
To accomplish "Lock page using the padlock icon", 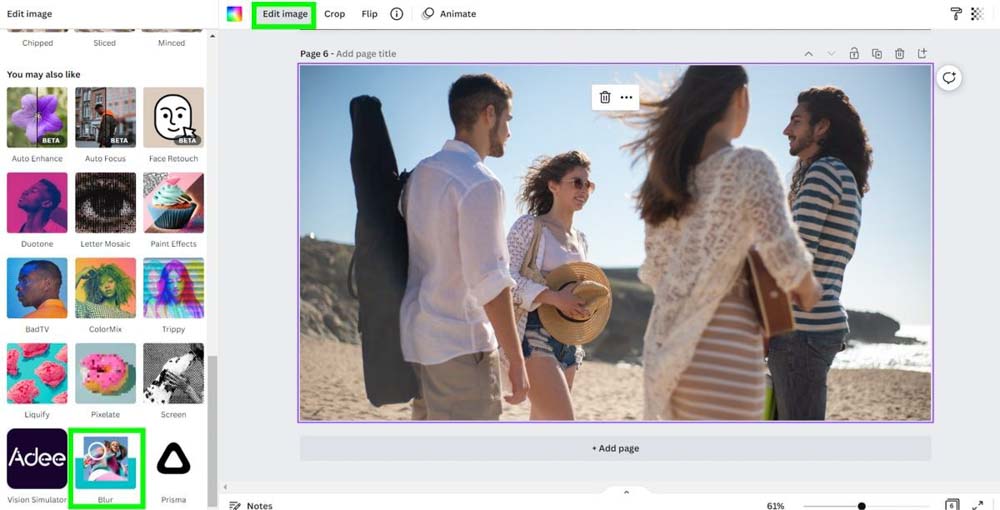I will [x=854, y=54].
